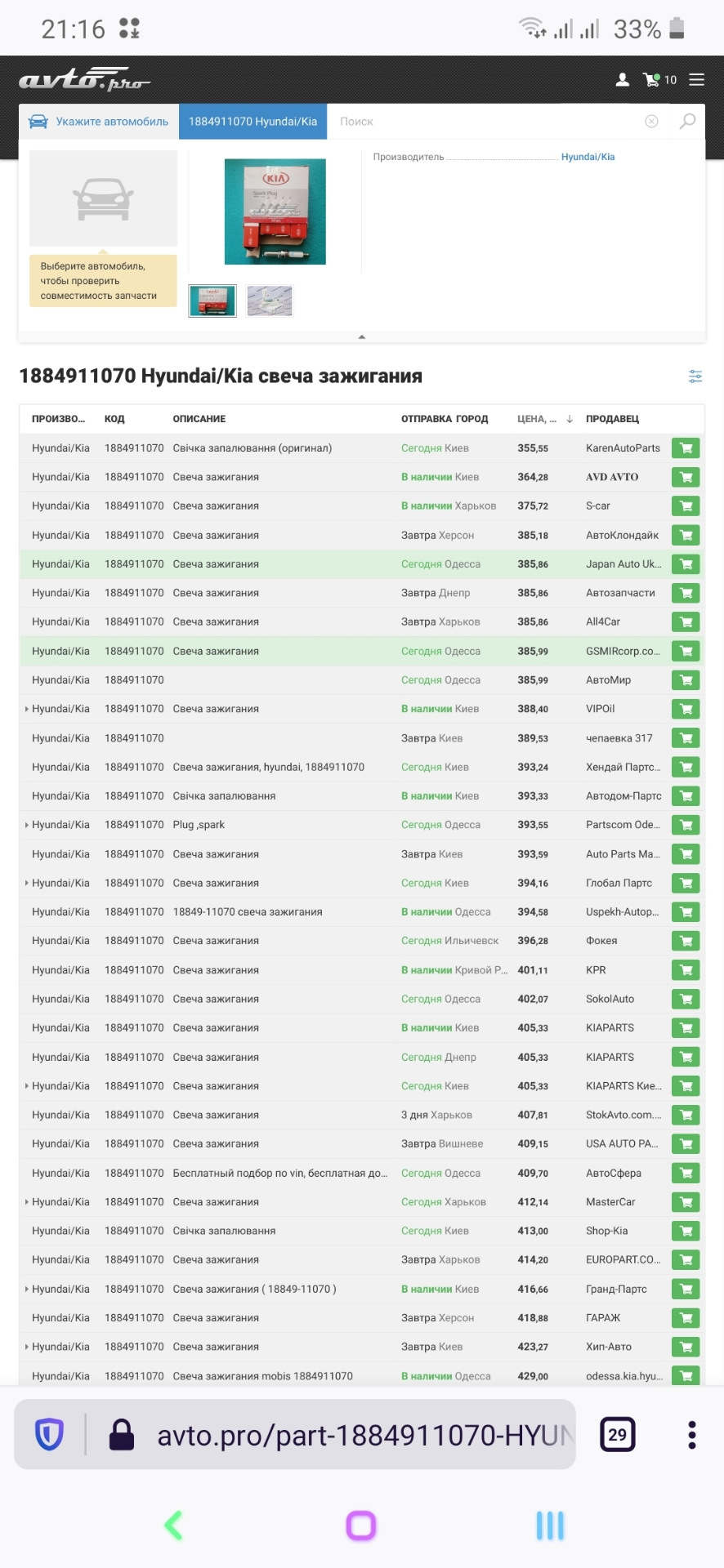Sort by price column arrow
Screen dimensions: 724x1568
click(x=570, y=419)
